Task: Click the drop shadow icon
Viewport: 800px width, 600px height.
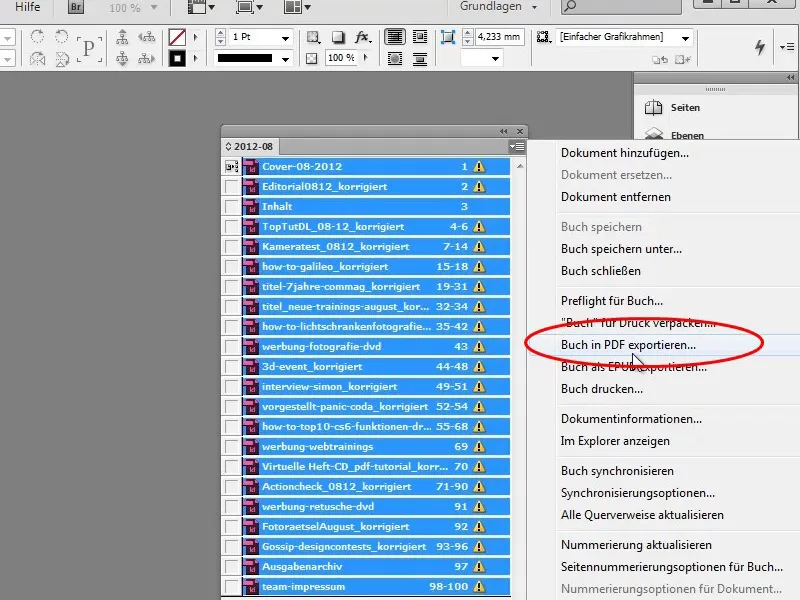Action: (338, 37)
